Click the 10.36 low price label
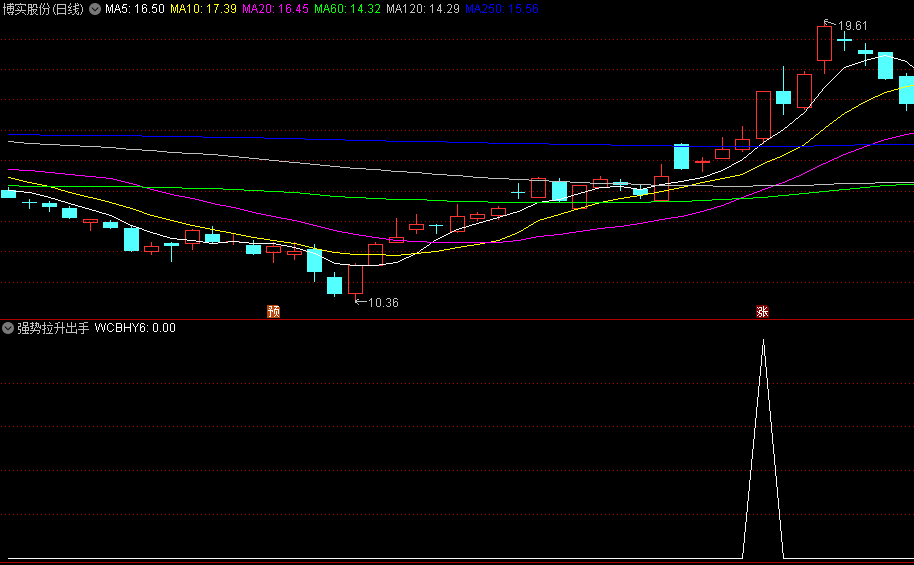 tap(384, 303)
